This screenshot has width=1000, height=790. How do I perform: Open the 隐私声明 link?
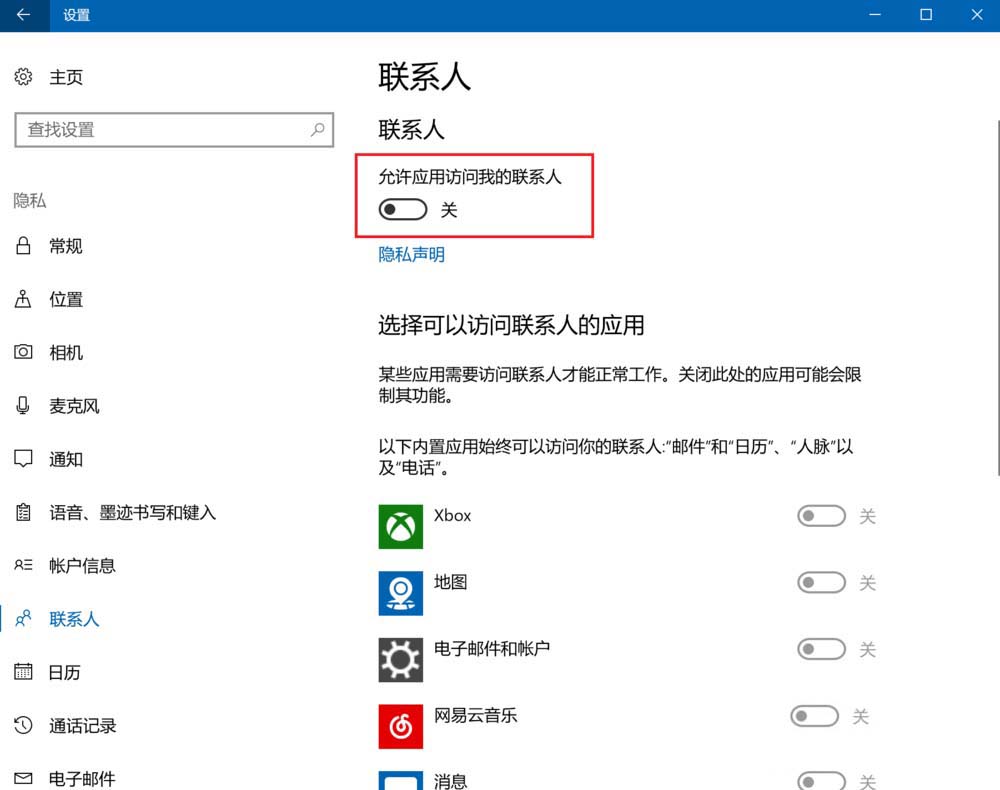411,255
